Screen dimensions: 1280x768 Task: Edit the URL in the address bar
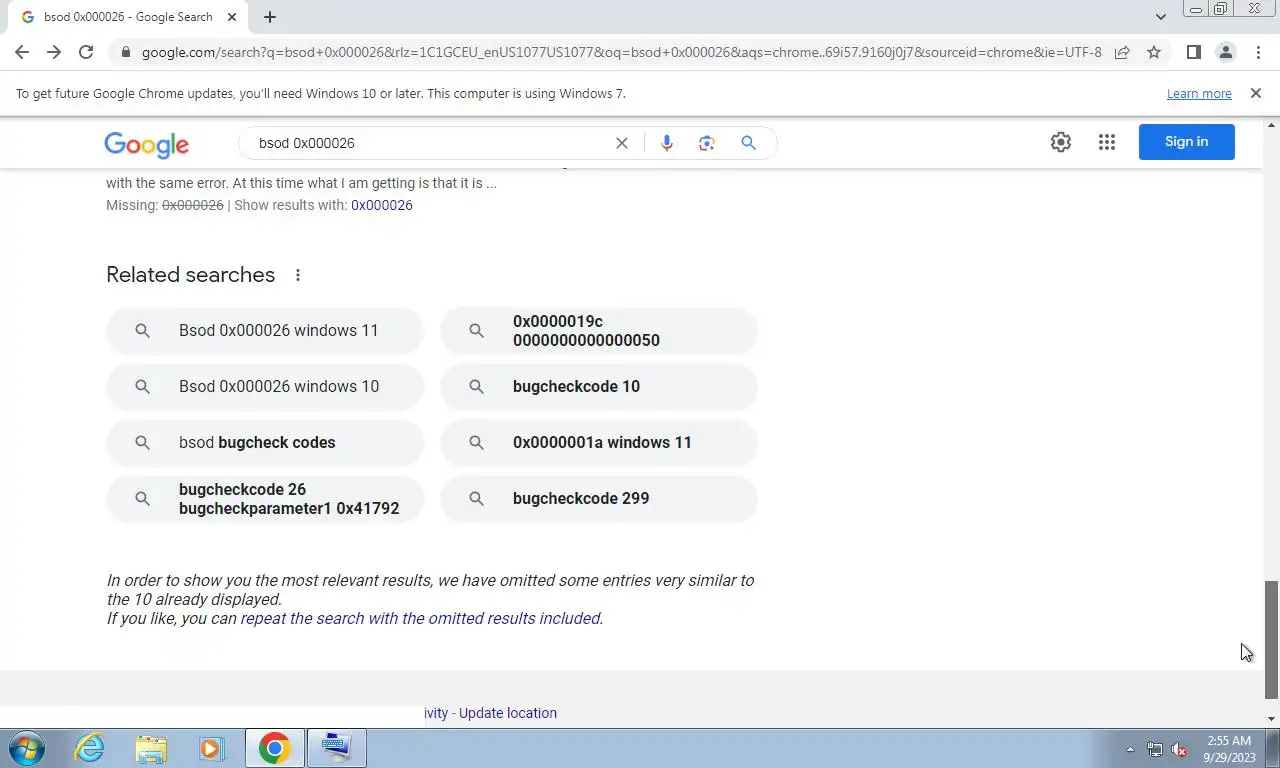point(620,52)
